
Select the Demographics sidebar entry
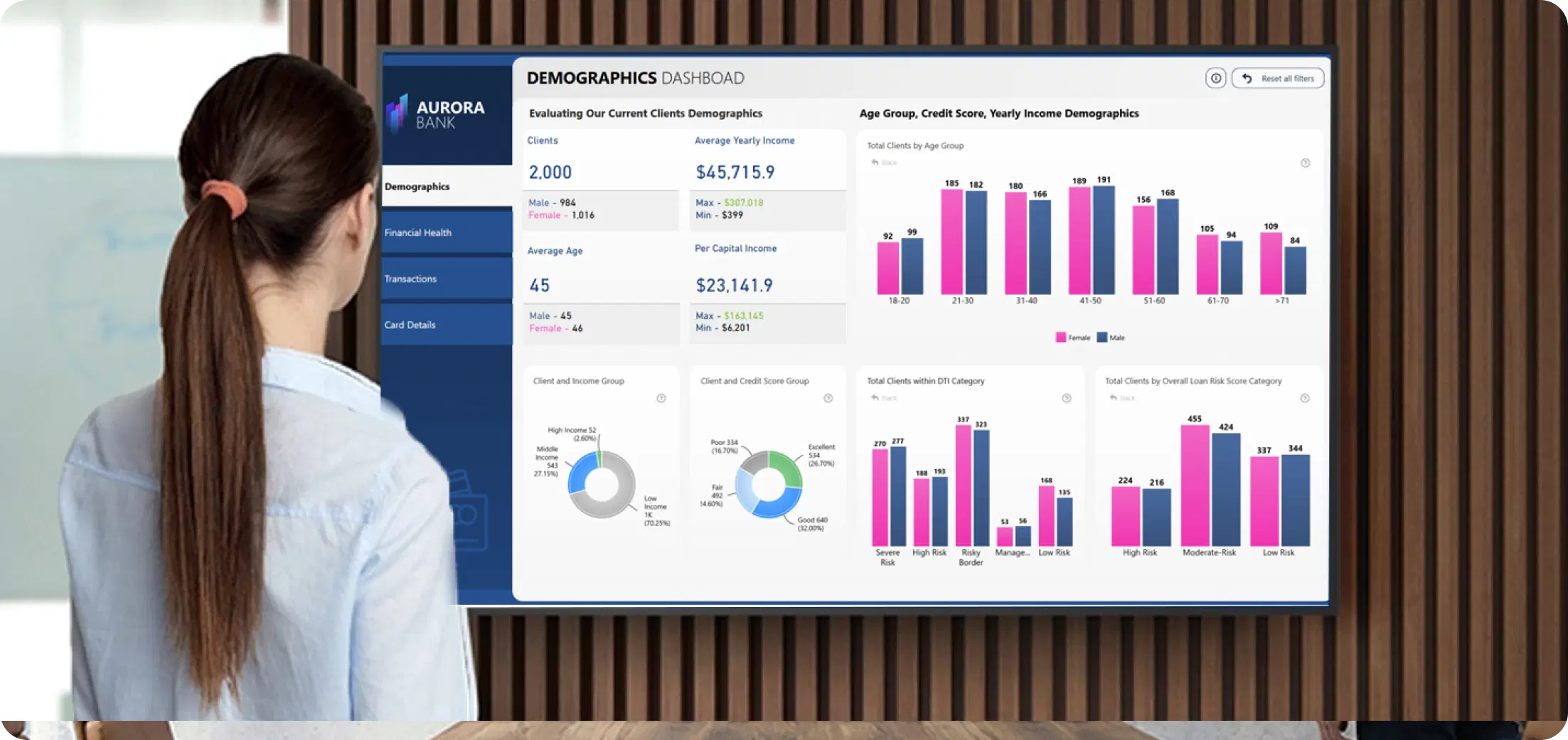click(x=416, y=186)
